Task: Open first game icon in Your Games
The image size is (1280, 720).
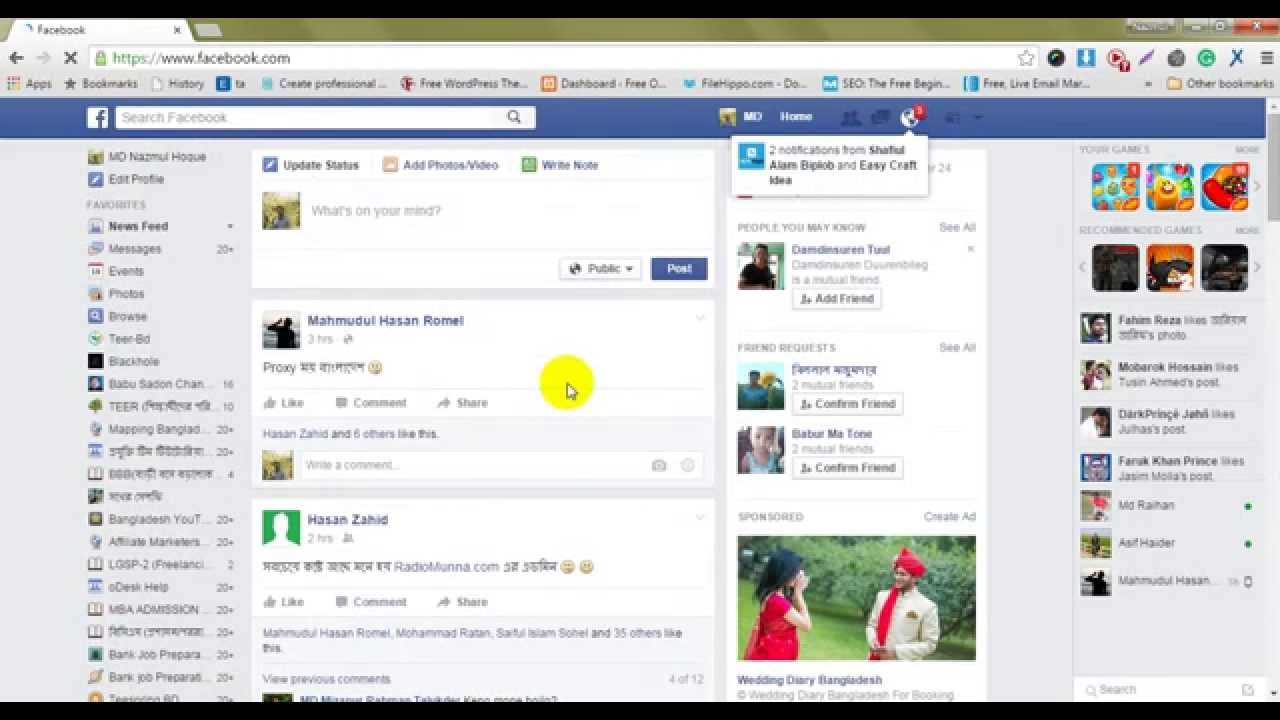Action: (1115, 187)
